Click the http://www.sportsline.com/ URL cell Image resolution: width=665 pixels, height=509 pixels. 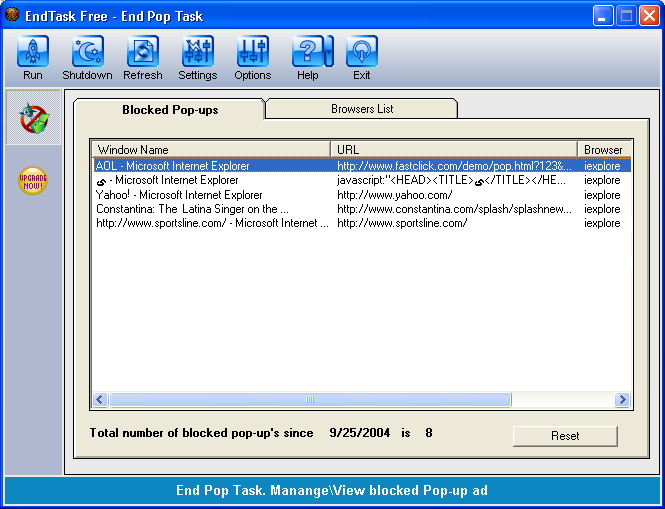point(402,223)
